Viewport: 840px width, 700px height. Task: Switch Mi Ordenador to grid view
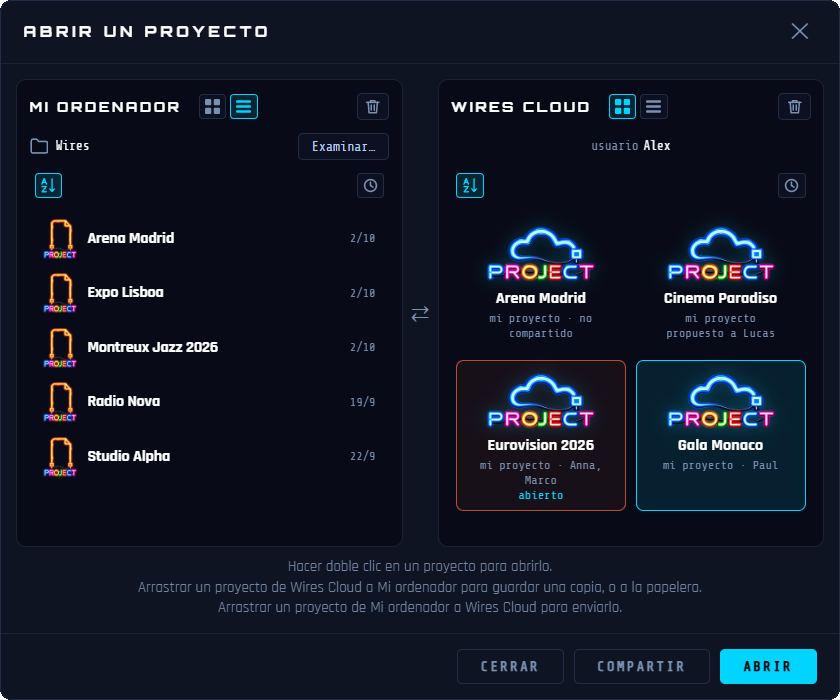[212, 107]
